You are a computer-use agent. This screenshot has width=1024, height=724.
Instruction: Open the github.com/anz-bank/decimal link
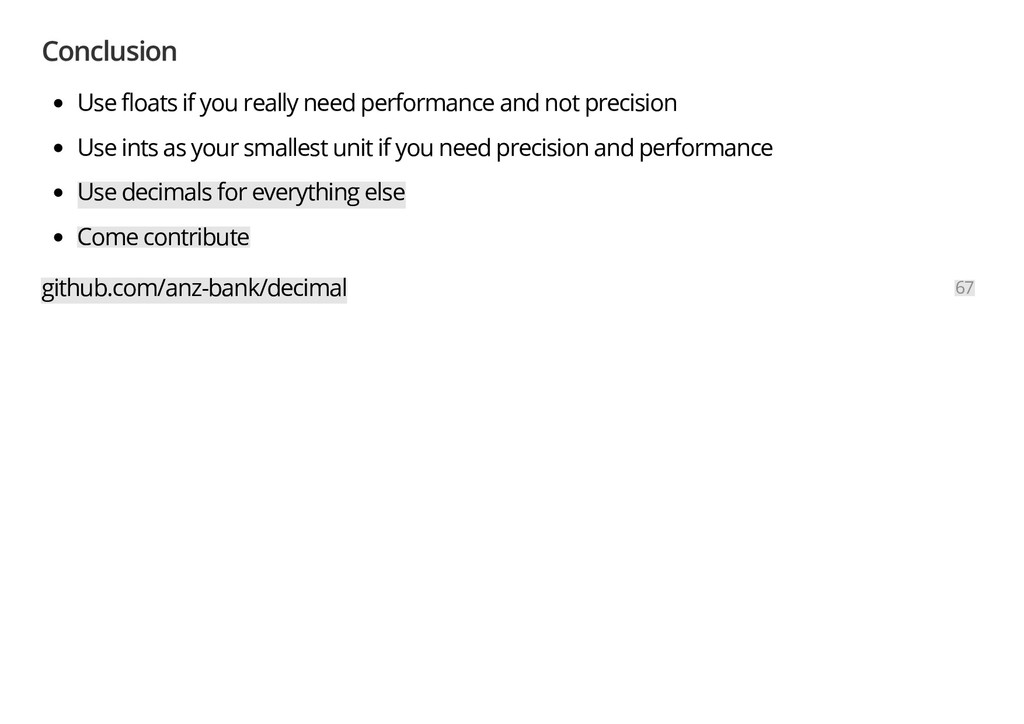pos(194,289)
